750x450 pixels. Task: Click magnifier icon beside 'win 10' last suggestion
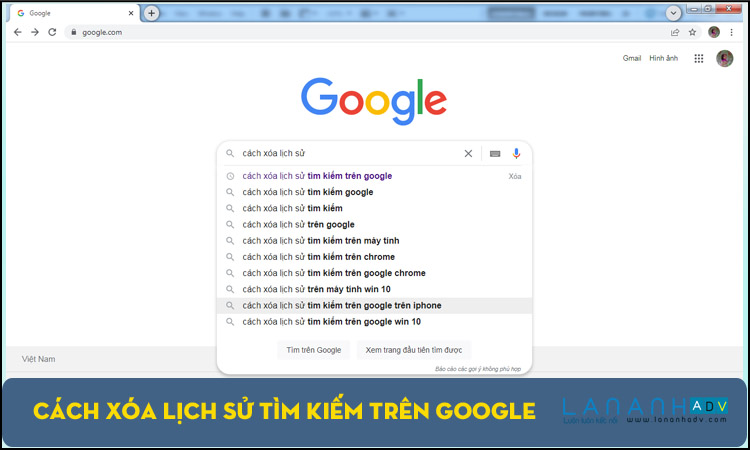click(x=230, y=322)
